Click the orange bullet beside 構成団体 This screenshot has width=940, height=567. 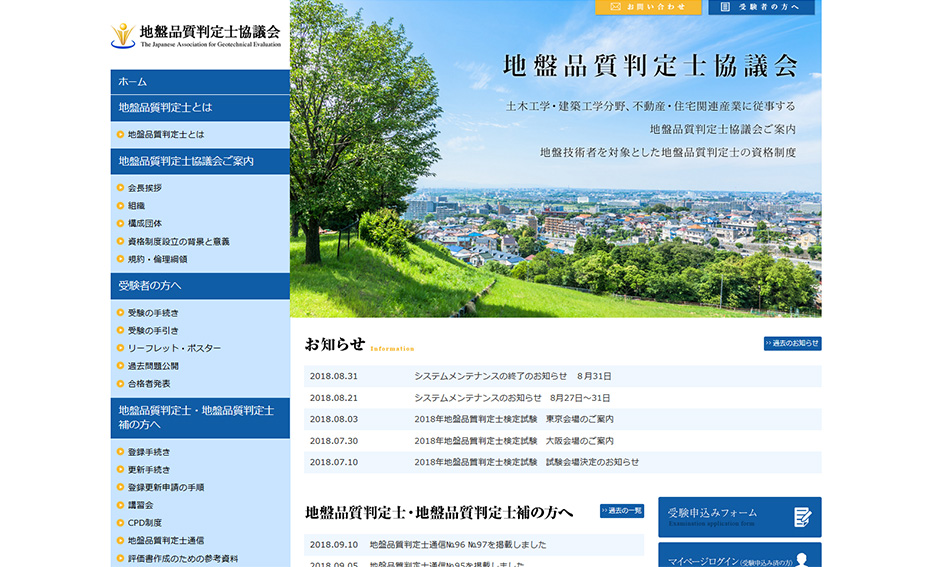(x=120, y=223)
